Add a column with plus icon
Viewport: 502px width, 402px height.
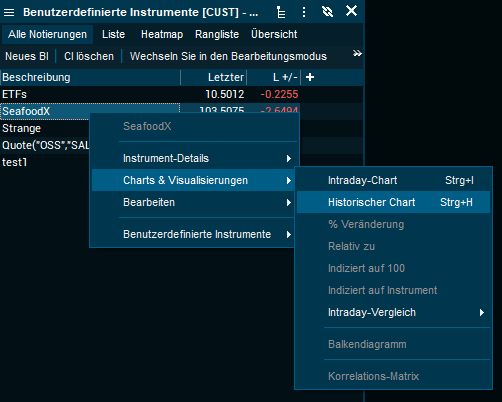point(310,77)
